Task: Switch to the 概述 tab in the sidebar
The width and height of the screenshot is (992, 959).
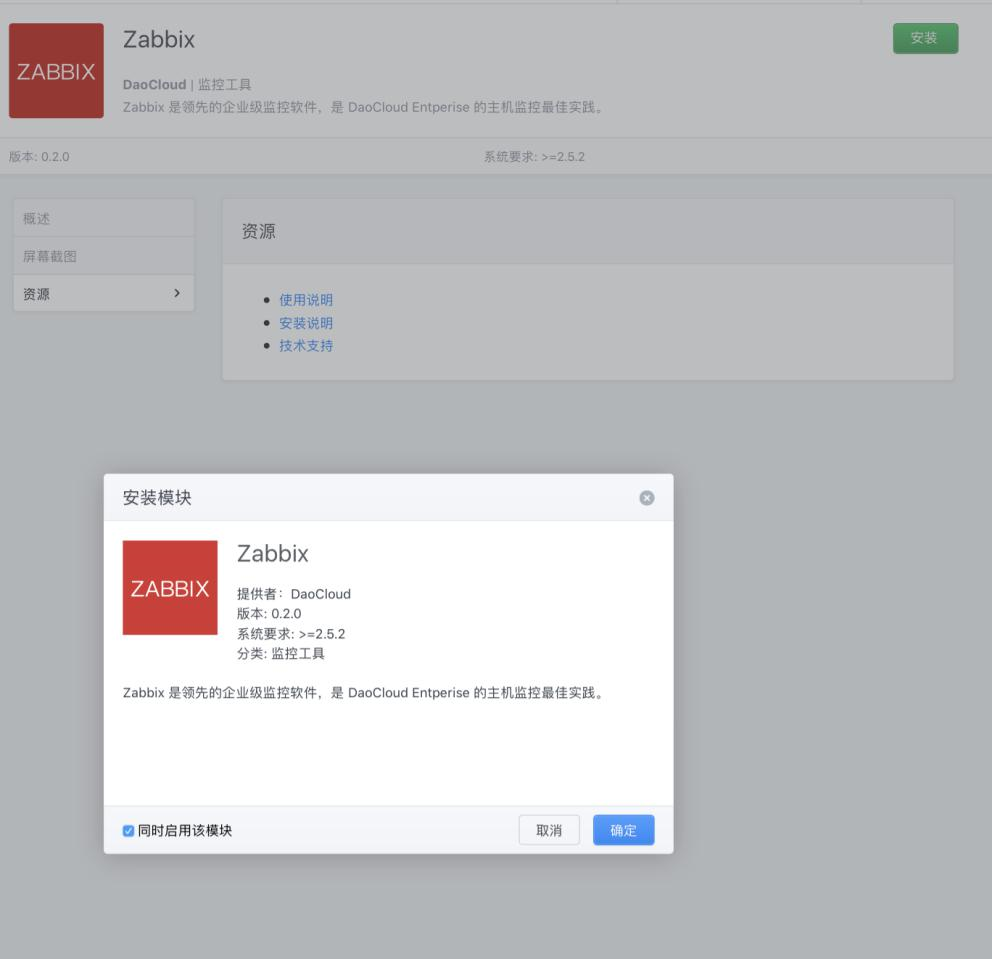Action: 104,218
